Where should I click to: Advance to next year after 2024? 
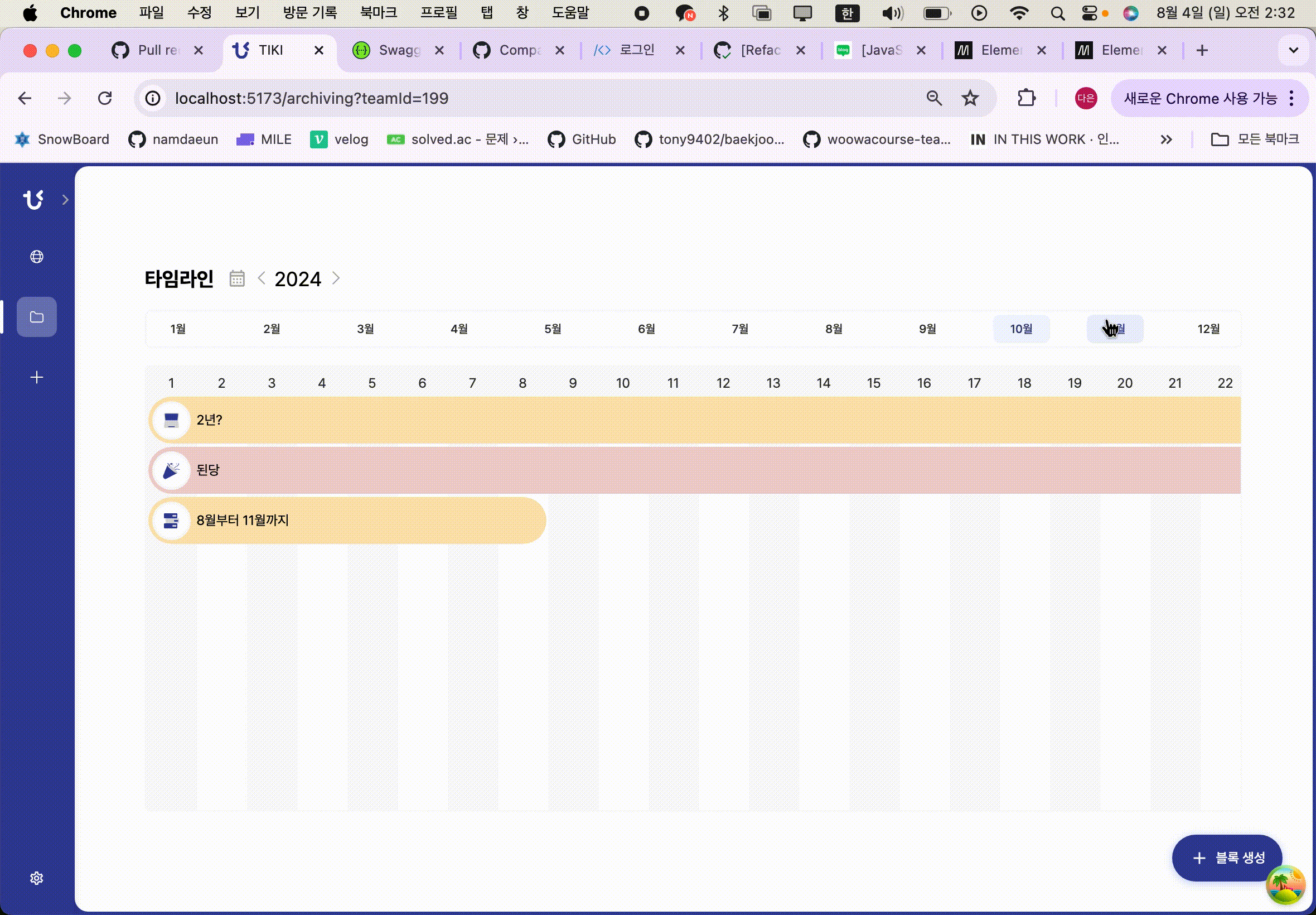[336, 278]
